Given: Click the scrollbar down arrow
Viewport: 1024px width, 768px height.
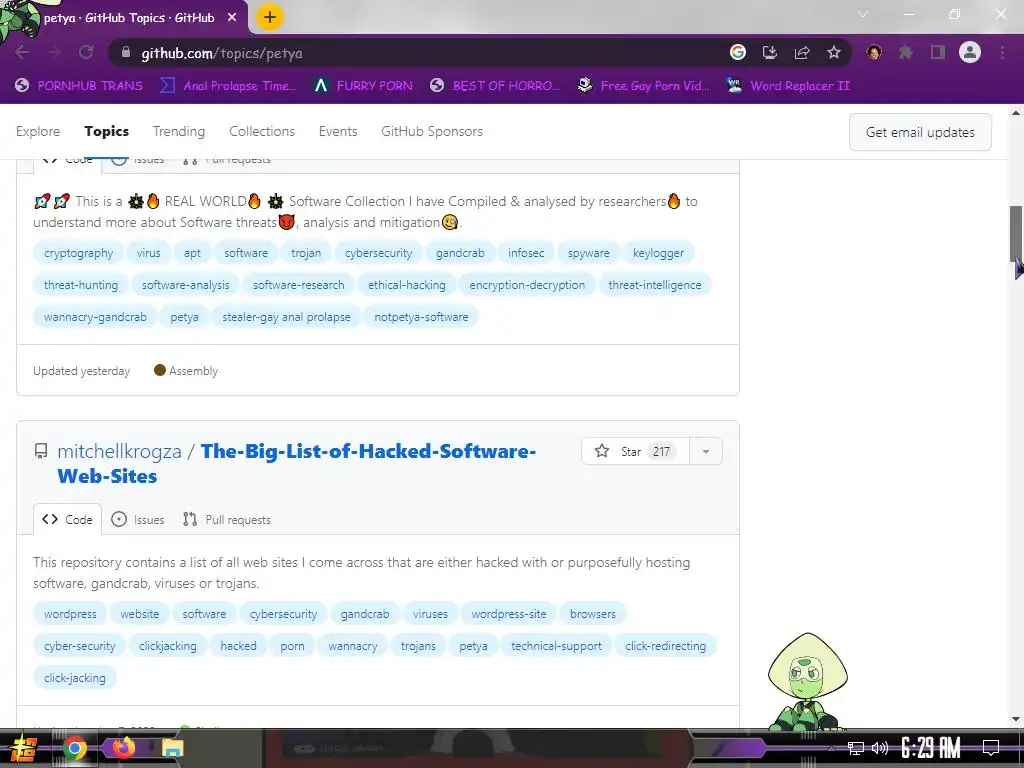Looking at the screenshot, I should [1016, 719].
